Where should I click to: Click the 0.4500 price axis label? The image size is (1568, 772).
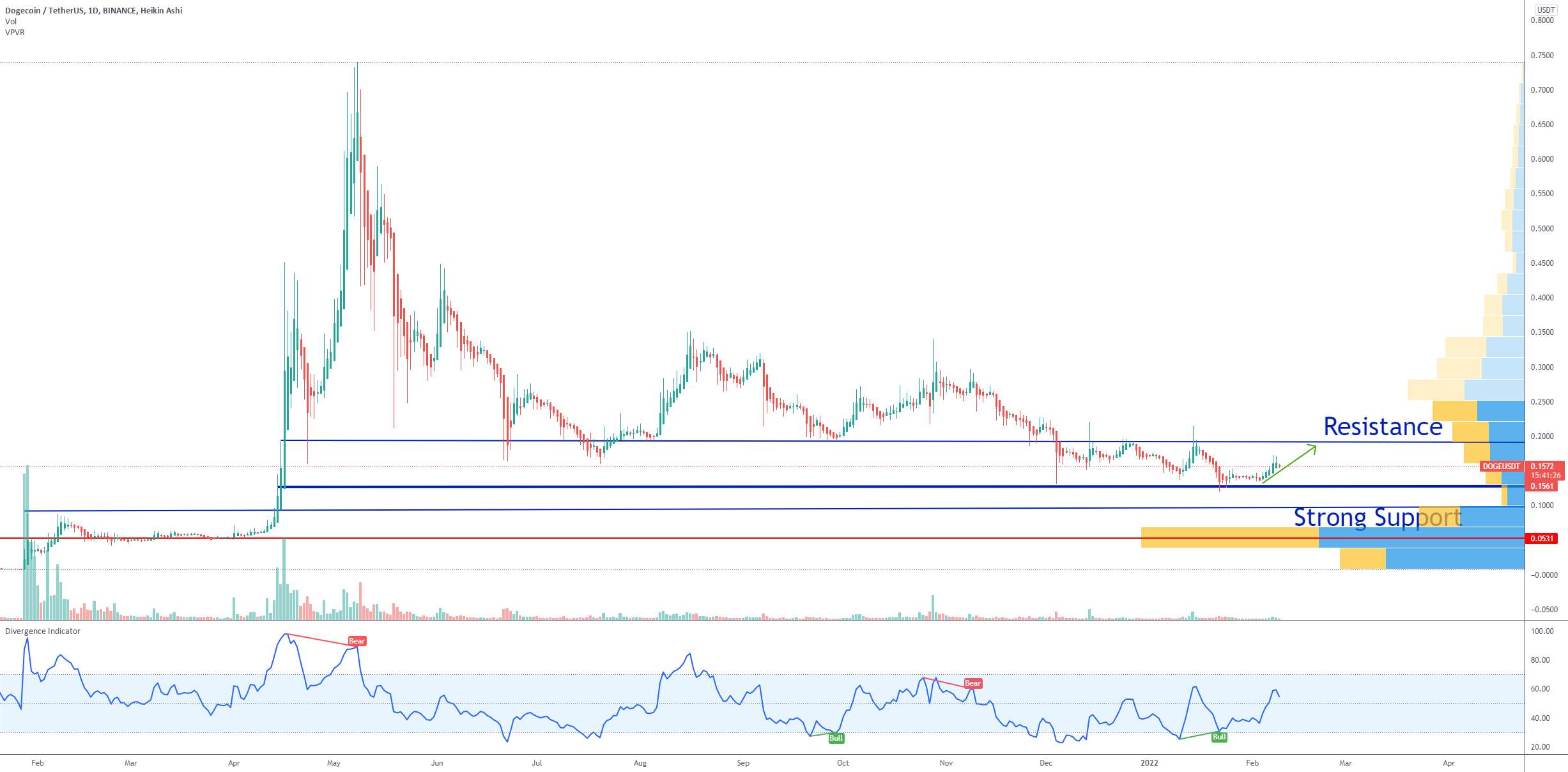click(x=1542, y=263)
